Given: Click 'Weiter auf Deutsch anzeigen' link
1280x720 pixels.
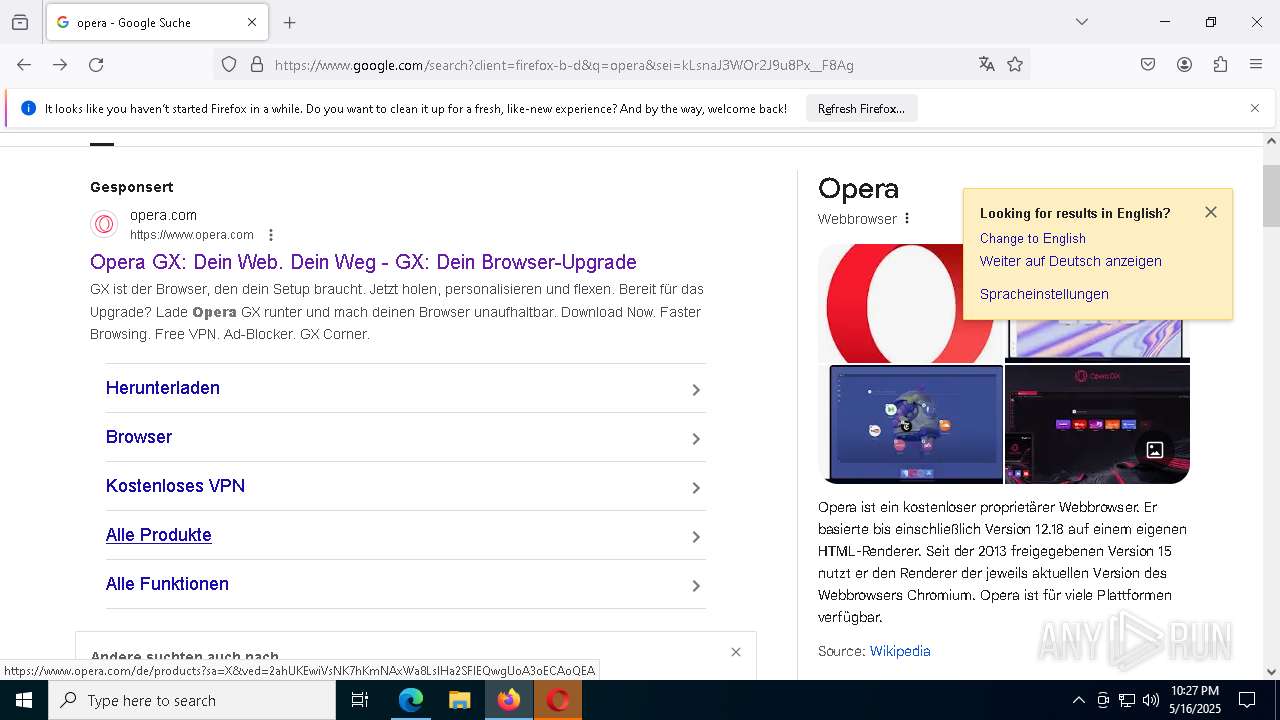Looking at the screenshot, I should [1071, 261].
